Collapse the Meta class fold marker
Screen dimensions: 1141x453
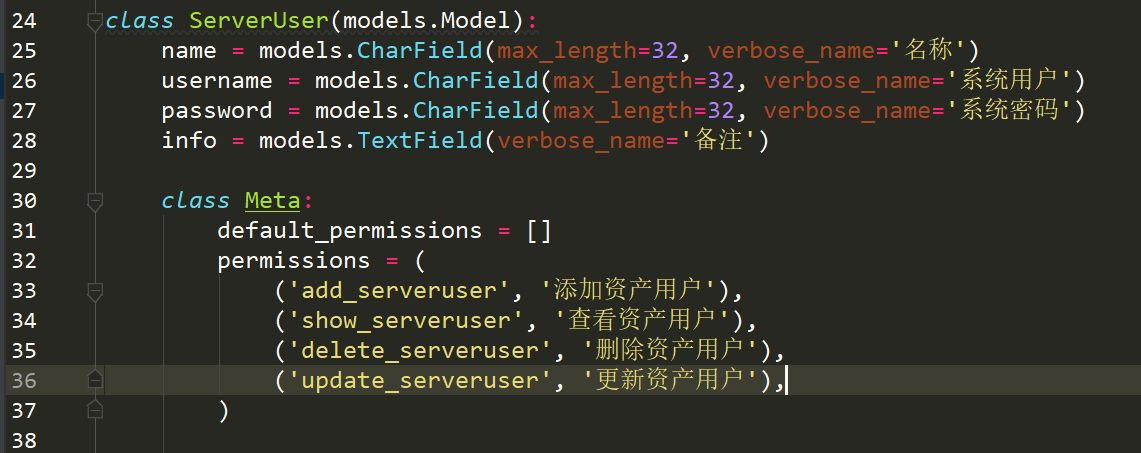pyautogui.click(x=95, y=201)
